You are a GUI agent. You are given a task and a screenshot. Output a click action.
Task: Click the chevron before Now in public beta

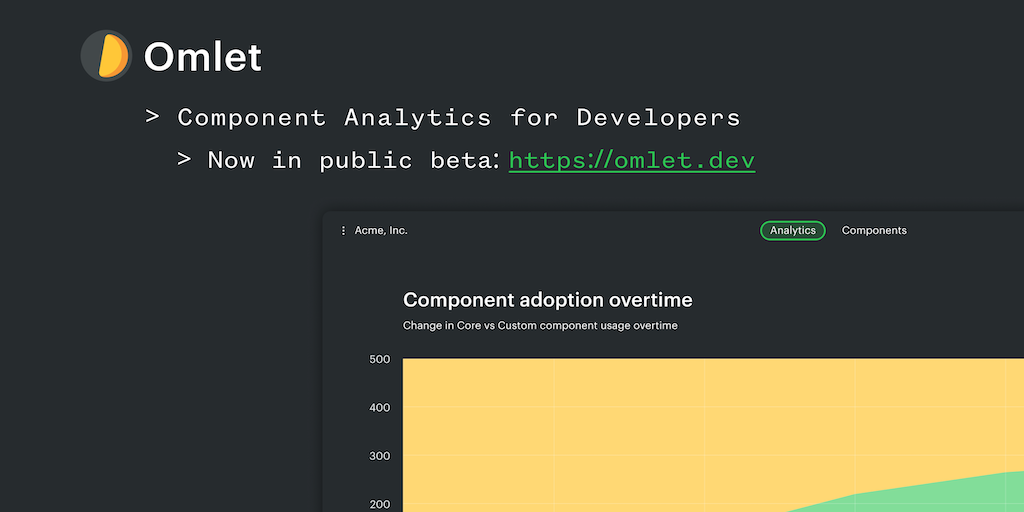coord(184,160)
